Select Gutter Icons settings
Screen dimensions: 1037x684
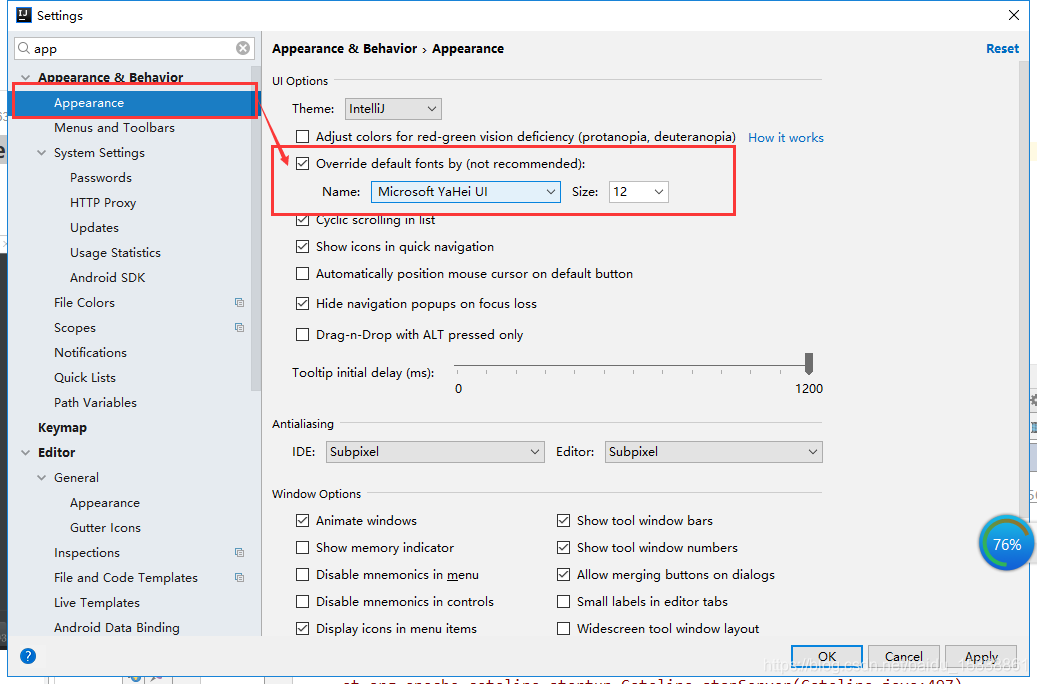[105, 528]
